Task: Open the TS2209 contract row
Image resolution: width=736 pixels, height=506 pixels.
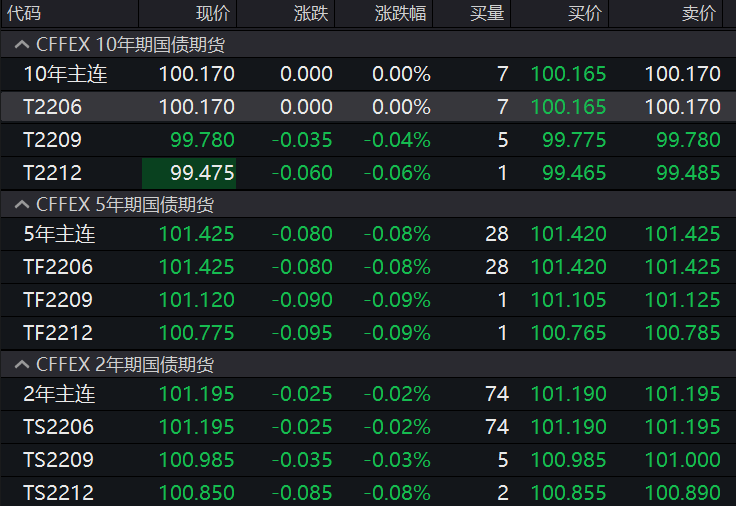Action: click(x=58, y=460)
